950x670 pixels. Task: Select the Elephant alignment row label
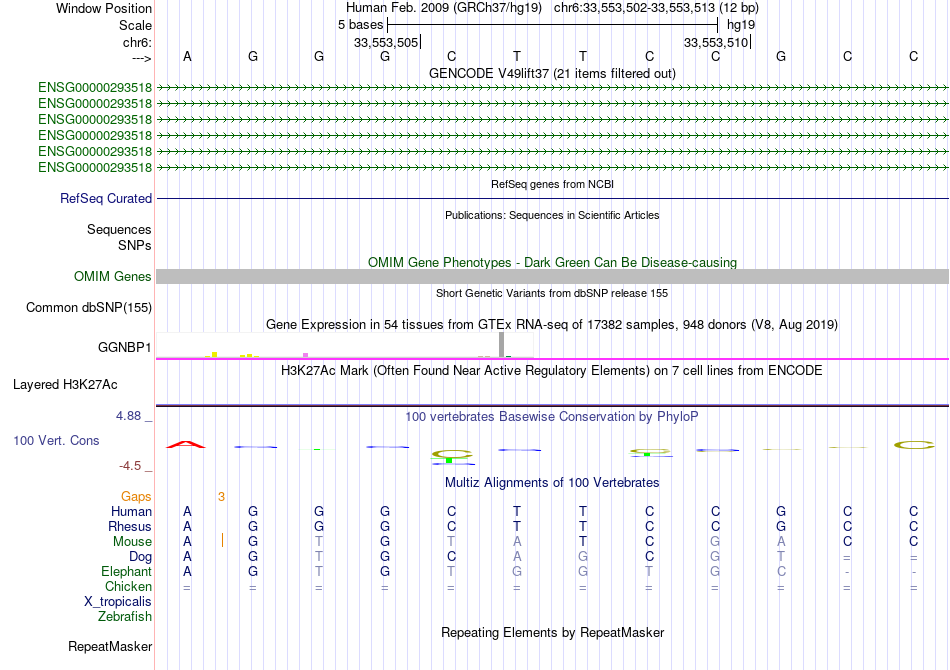point(126,571)
